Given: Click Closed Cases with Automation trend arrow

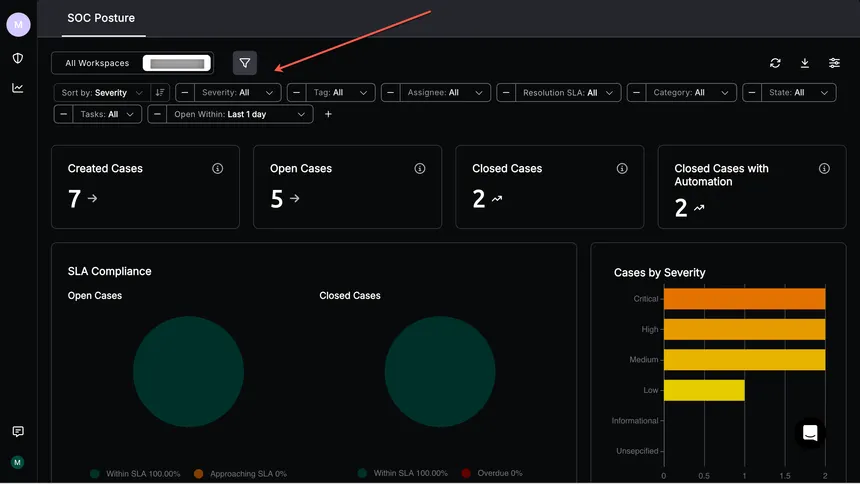Looking at the screenshot, I should (699, 208).
